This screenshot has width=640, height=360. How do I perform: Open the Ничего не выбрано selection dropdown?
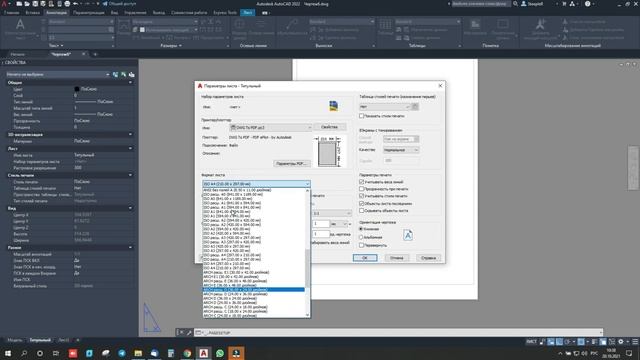pos(58,74)
